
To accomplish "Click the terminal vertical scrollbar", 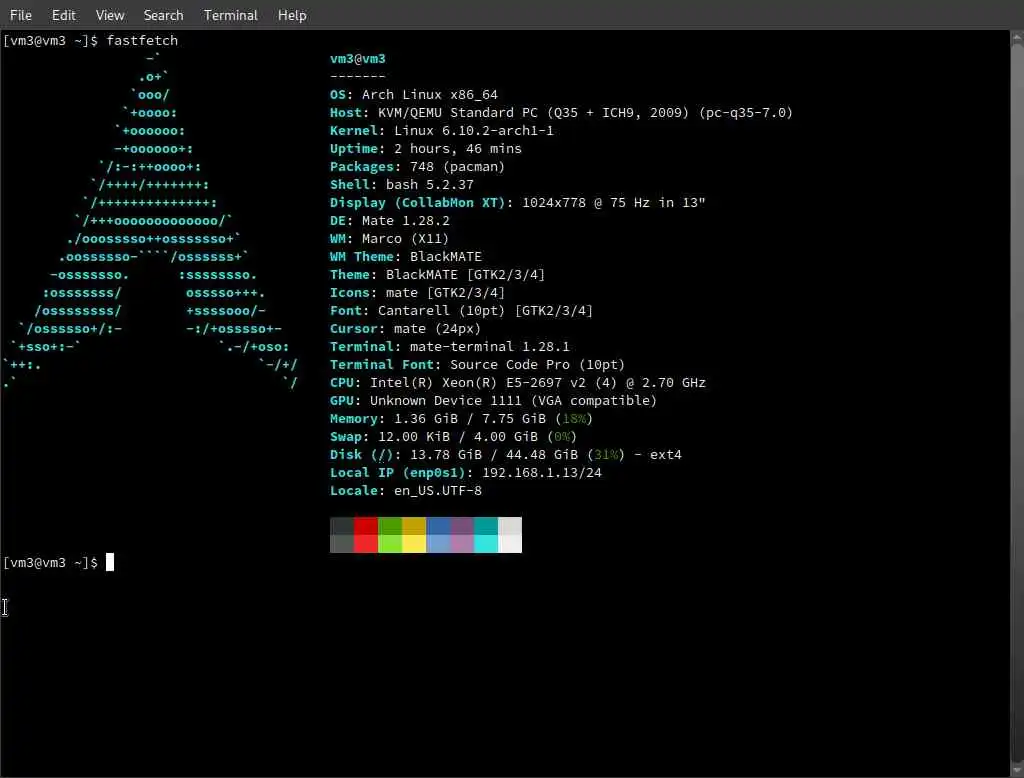I will [1017, 403].
